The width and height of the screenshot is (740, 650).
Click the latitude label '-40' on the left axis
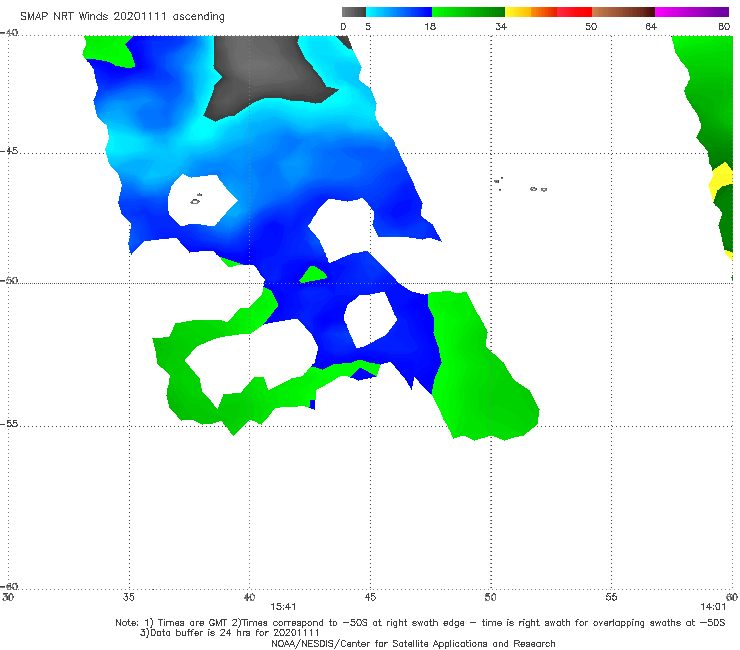[x=9, y=33]
